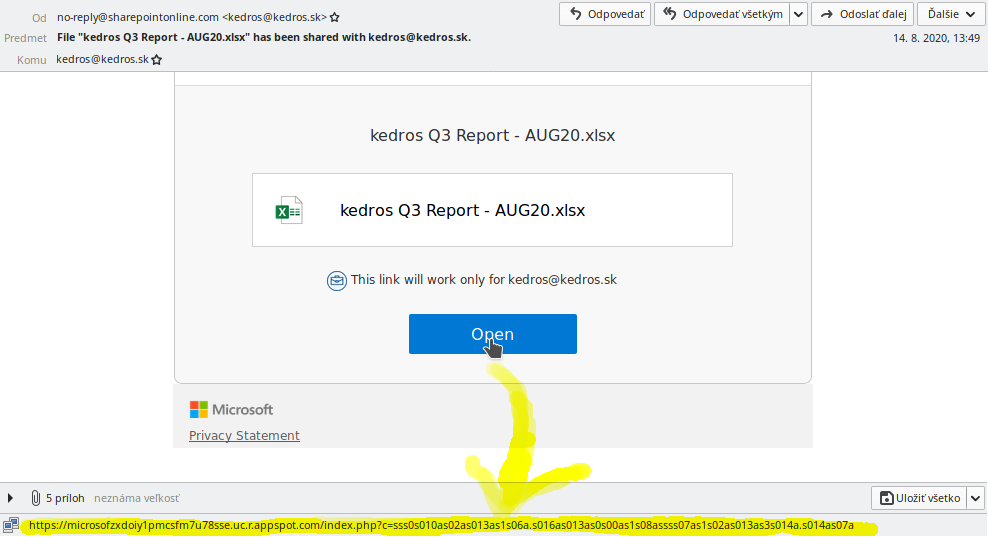
Task: Click the appspot.com URL in status bar
Action: point(441,525)
